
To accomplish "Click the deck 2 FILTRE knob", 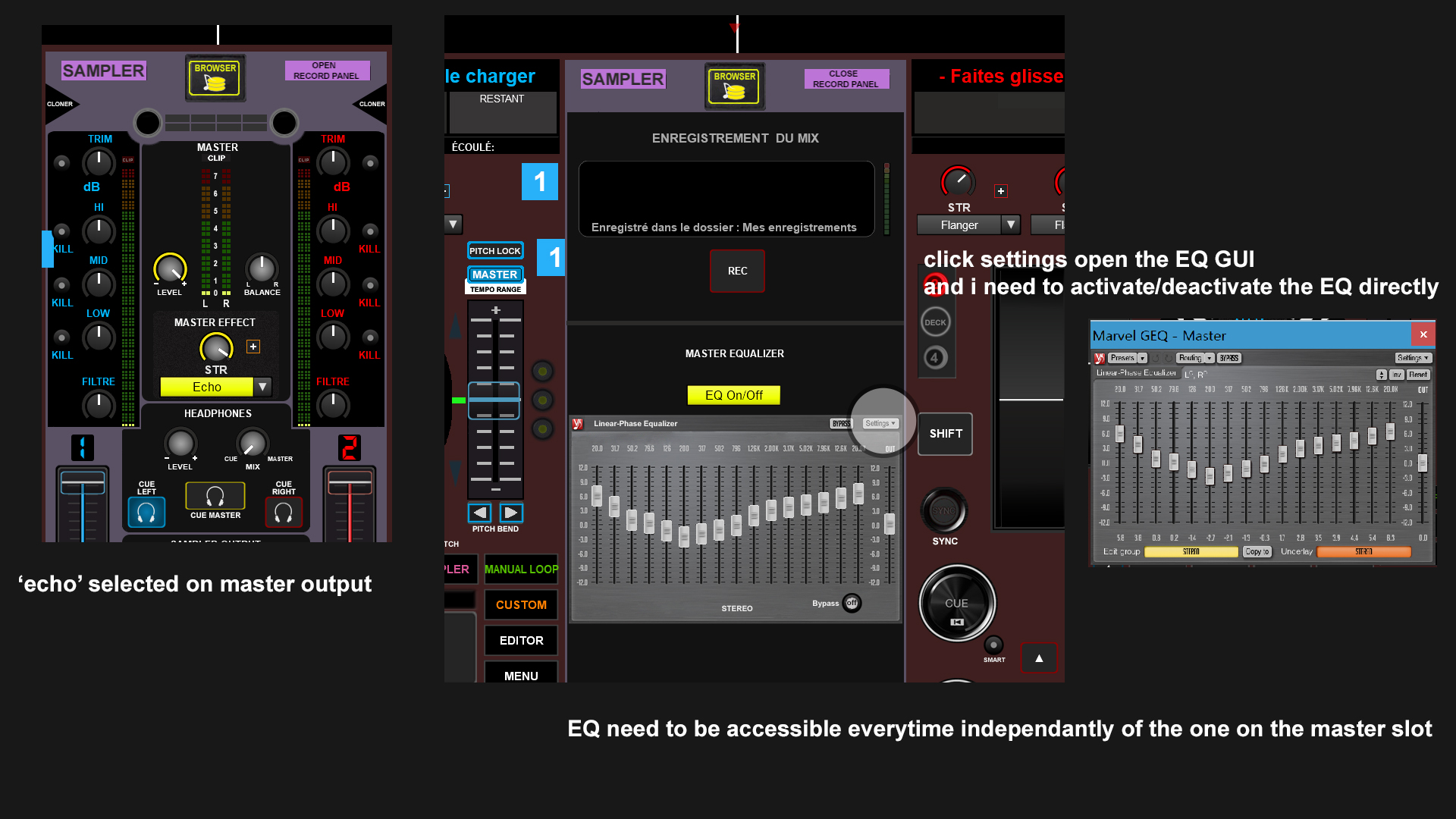I will coord(333,405).
